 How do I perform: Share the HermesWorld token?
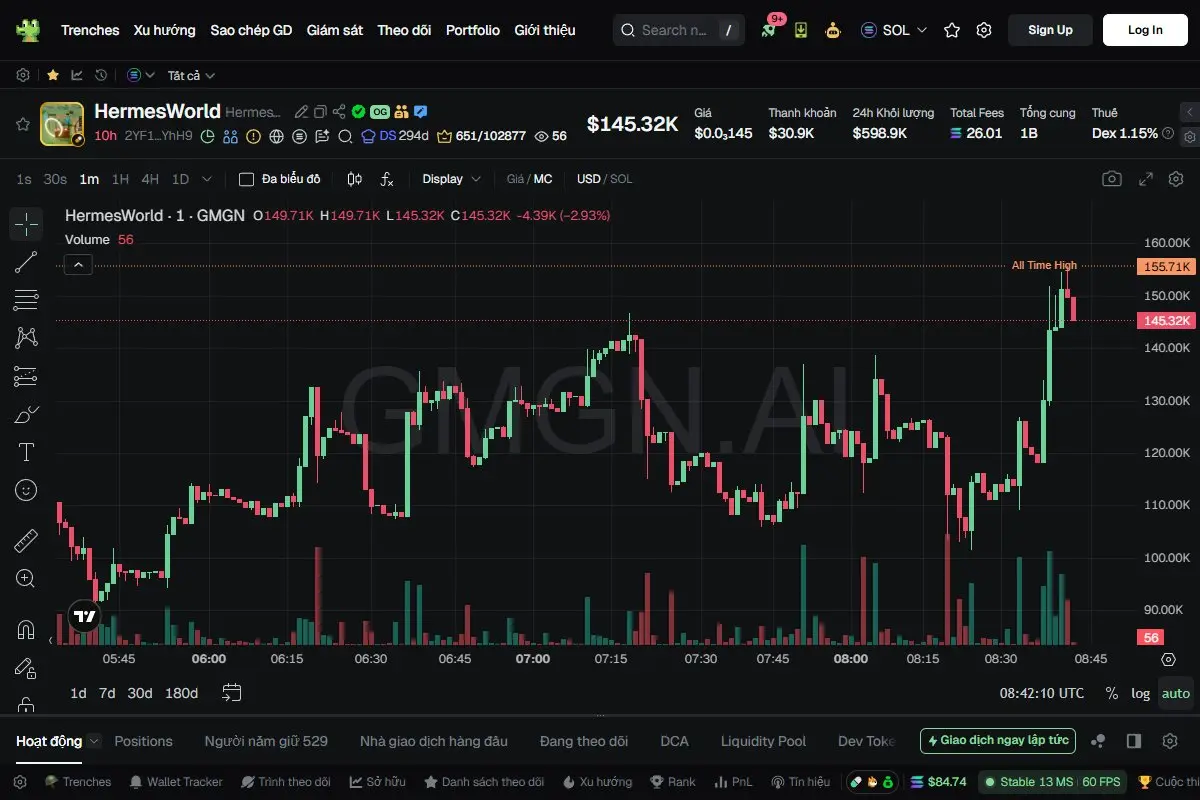click(339, 112)
